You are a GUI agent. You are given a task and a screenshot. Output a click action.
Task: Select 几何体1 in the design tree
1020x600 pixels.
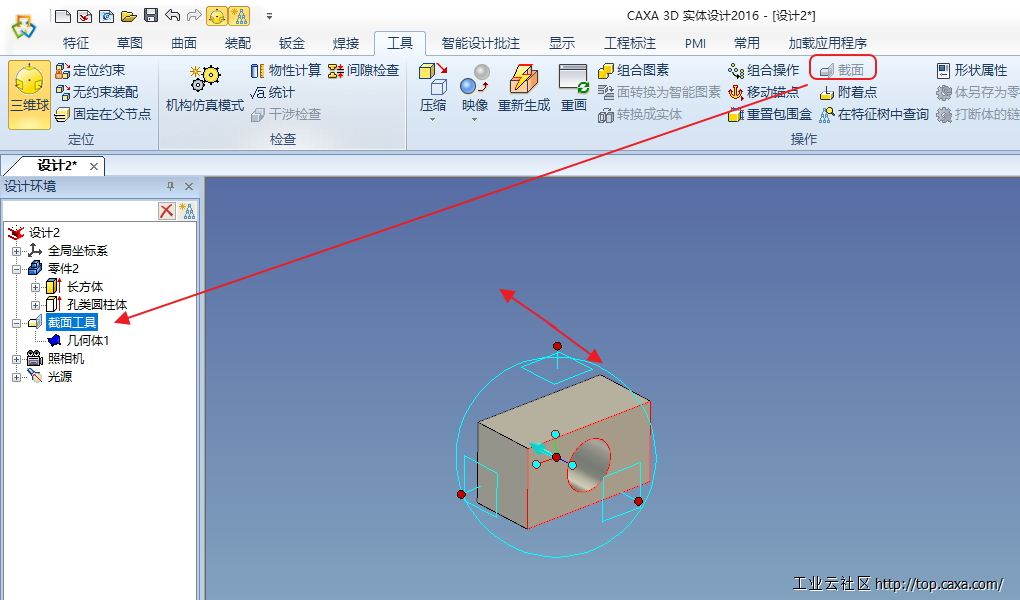(87, 341)
